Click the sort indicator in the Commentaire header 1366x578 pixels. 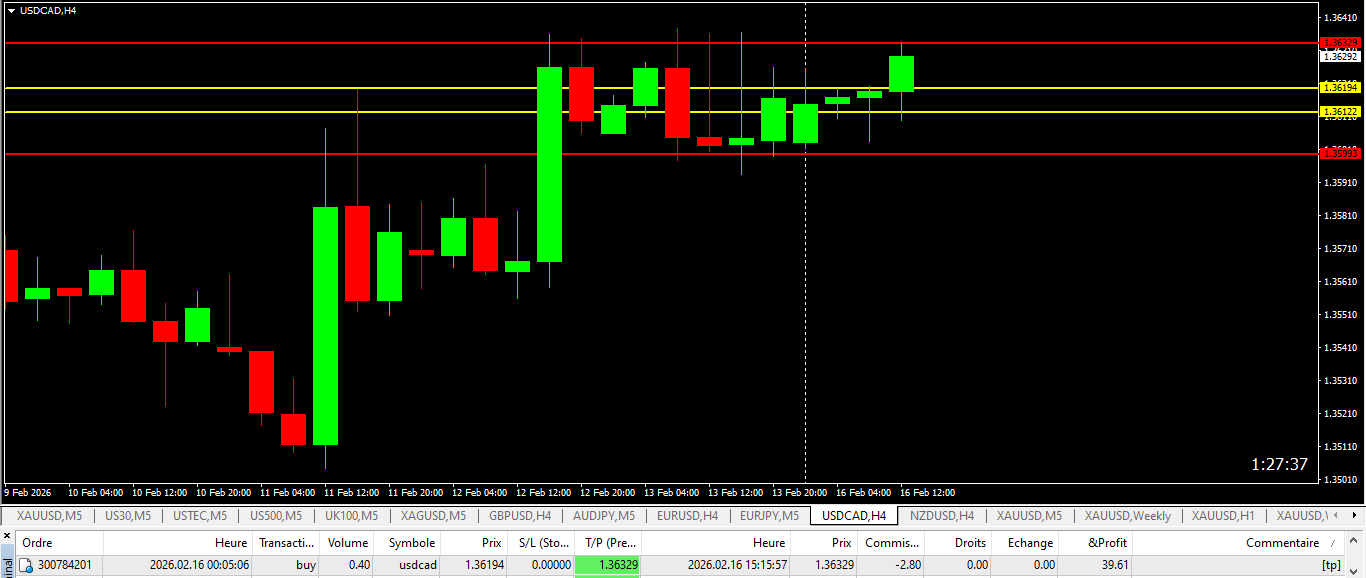(1332, 543)
